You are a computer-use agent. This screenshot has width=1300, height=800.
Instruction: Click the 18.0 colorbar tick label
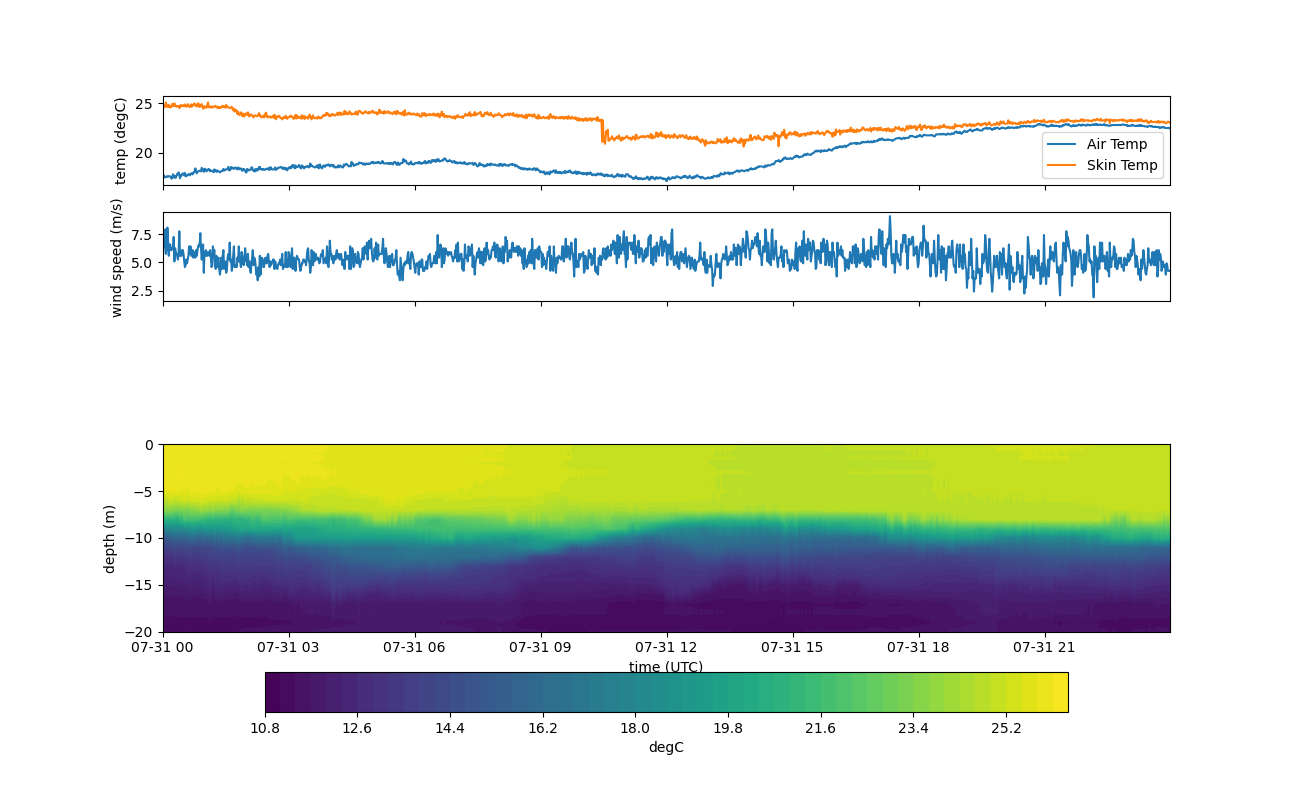(635, 728)
